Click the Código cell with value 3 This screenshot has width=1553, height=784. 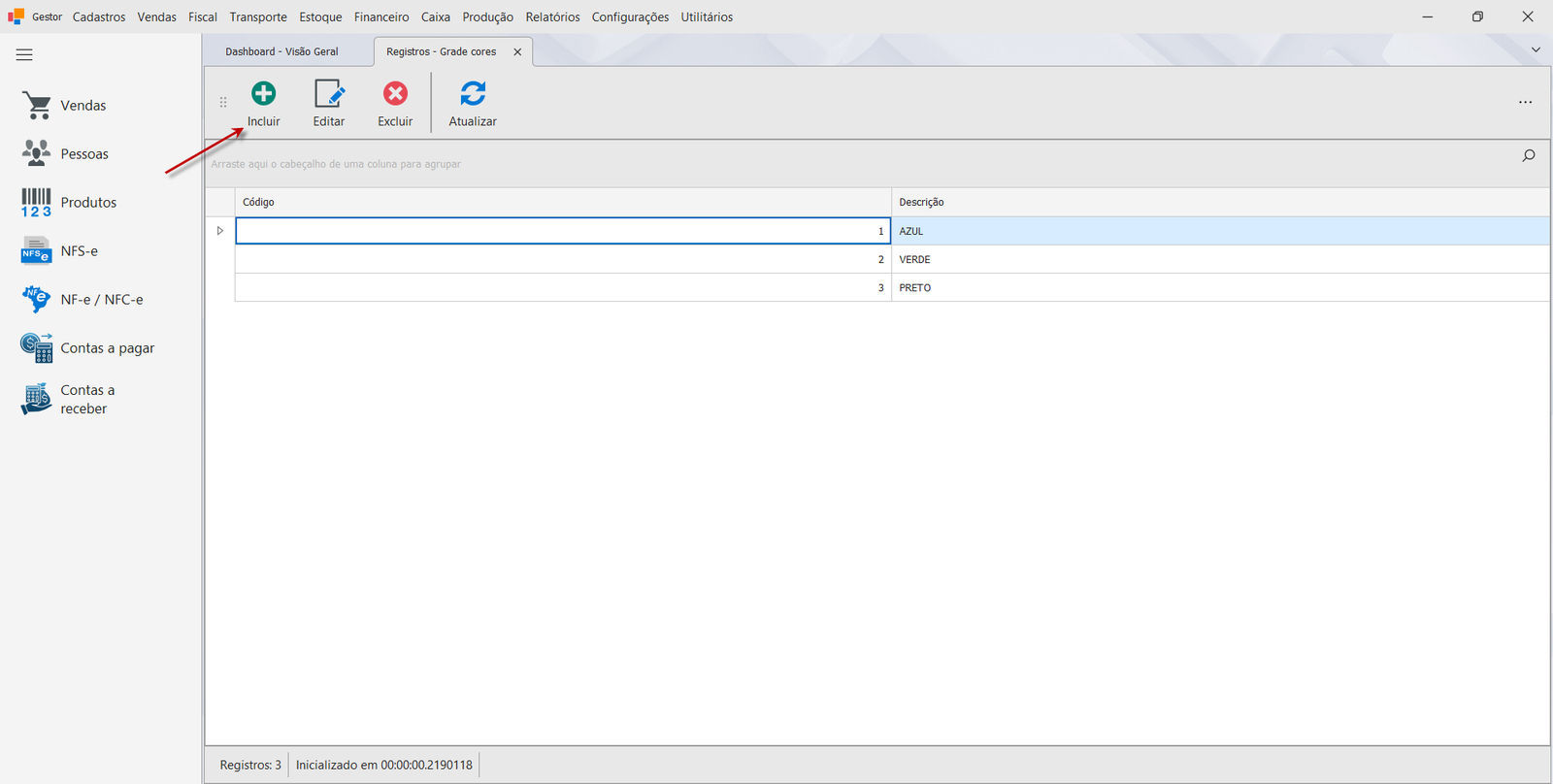pos(563,287)
